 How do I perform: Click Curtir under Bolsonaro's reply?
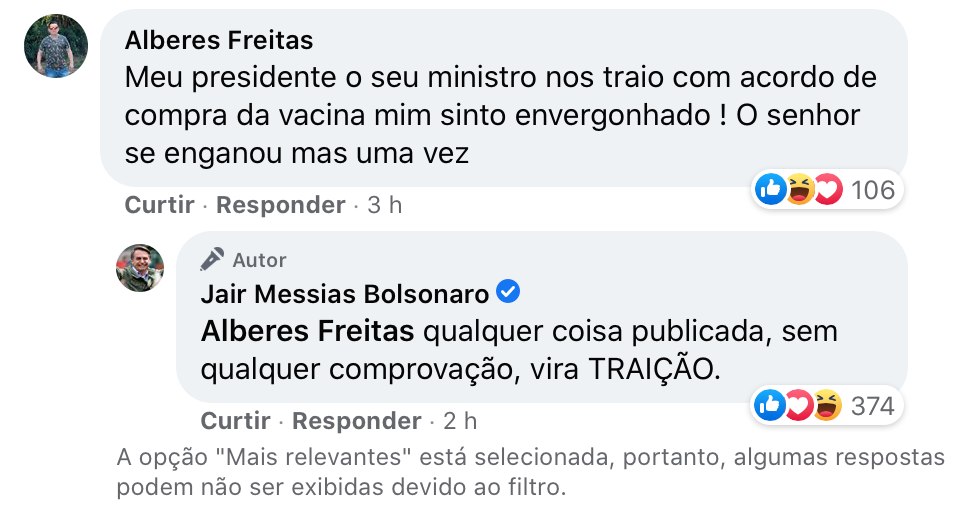235,420
